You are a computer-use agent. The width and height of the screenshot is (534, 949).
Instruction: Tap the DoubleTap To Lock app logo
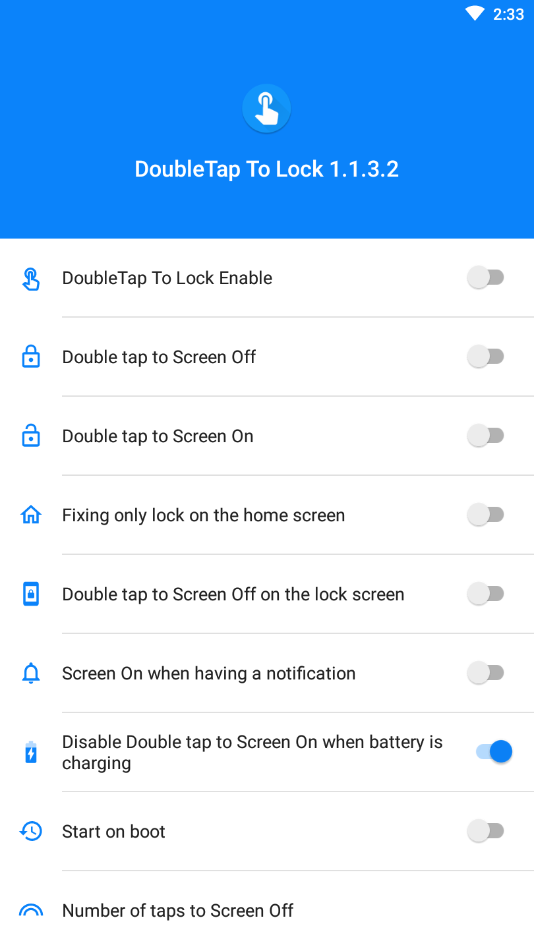(x=266, y=109)
